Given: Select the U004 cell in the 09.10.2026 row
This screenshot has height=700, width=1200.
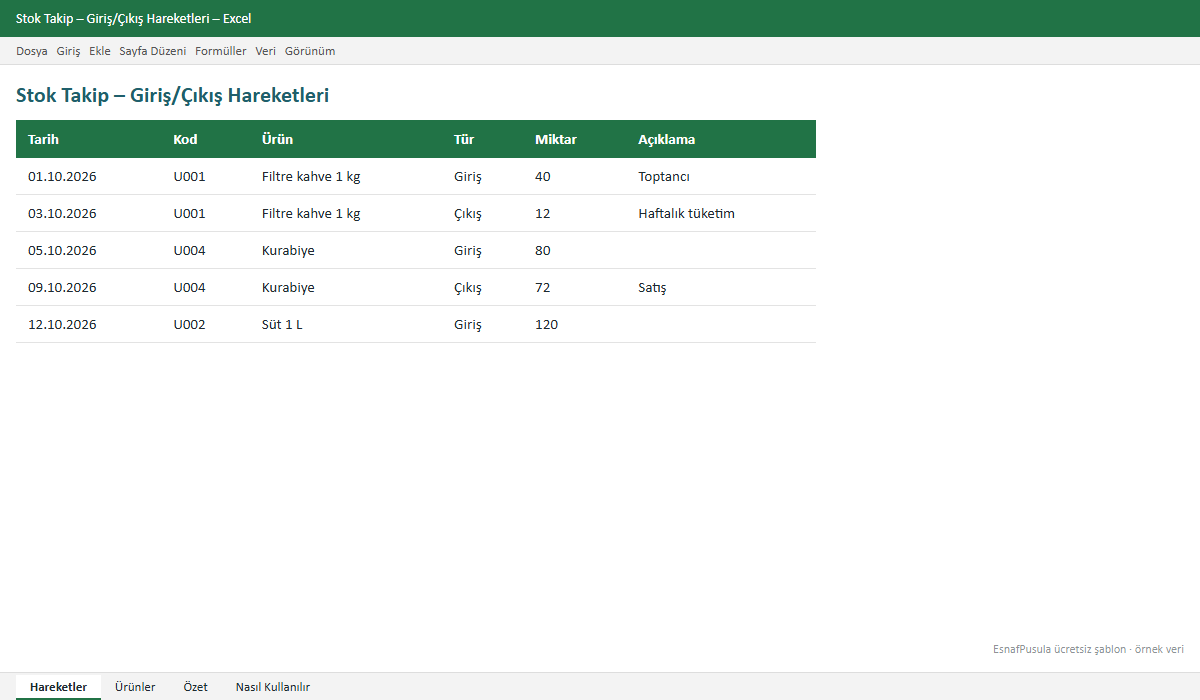Looking at the screenshot, I should (x=205, y=287).
